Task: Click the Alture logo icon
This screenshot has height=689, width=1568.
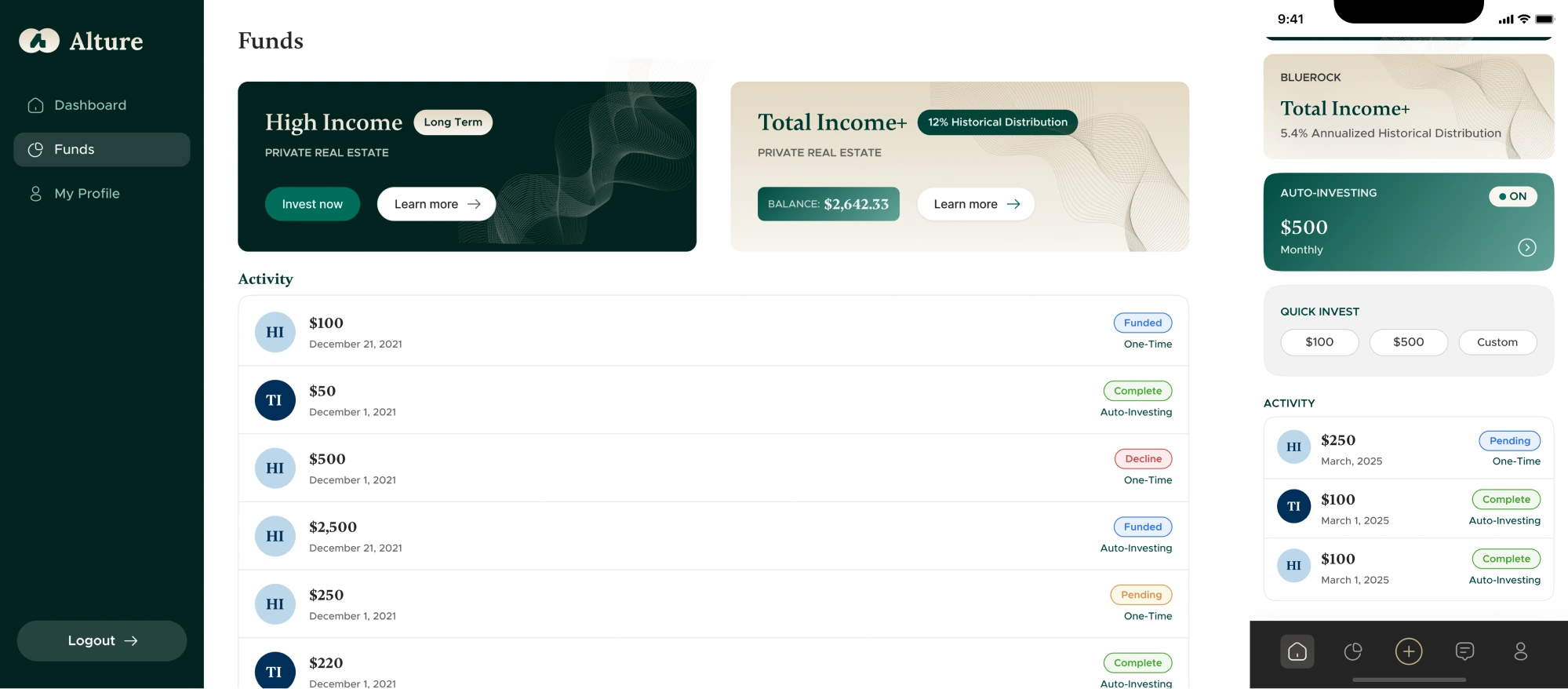Action: [39, 41]
